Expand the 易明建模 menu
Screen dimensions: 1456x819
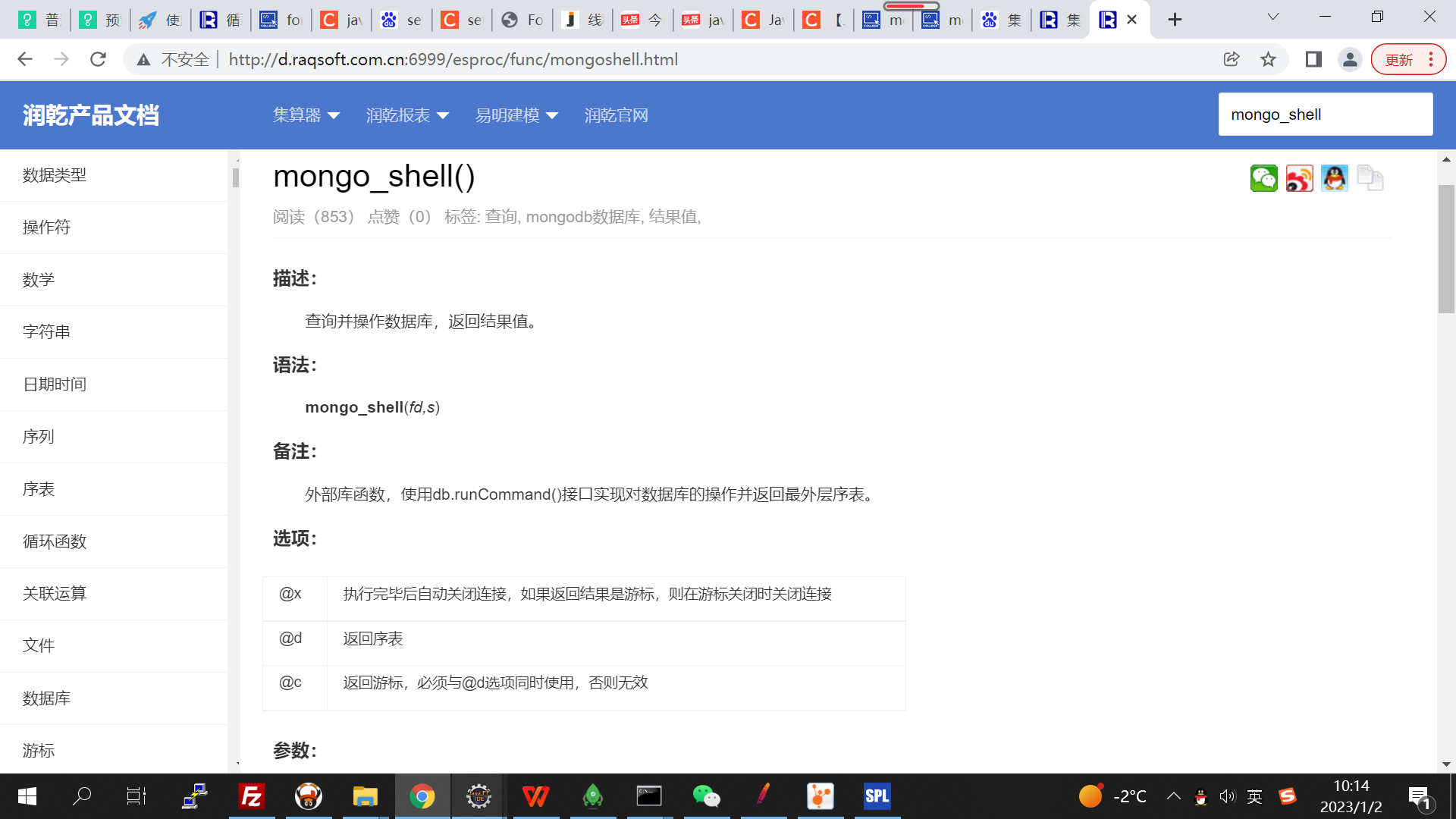coord(516,115)
